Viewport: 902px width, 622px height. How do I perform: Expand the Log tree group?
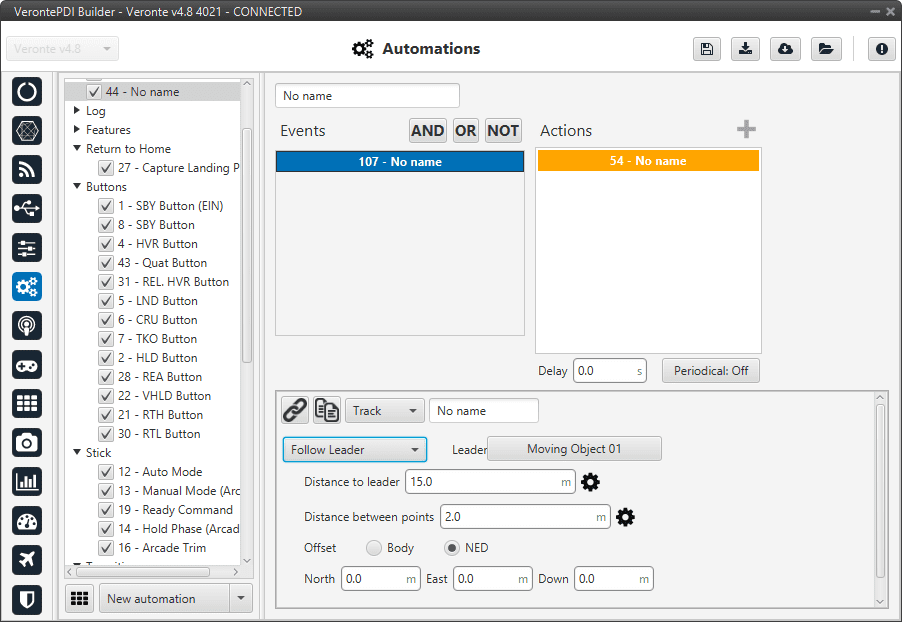(78, 111)
